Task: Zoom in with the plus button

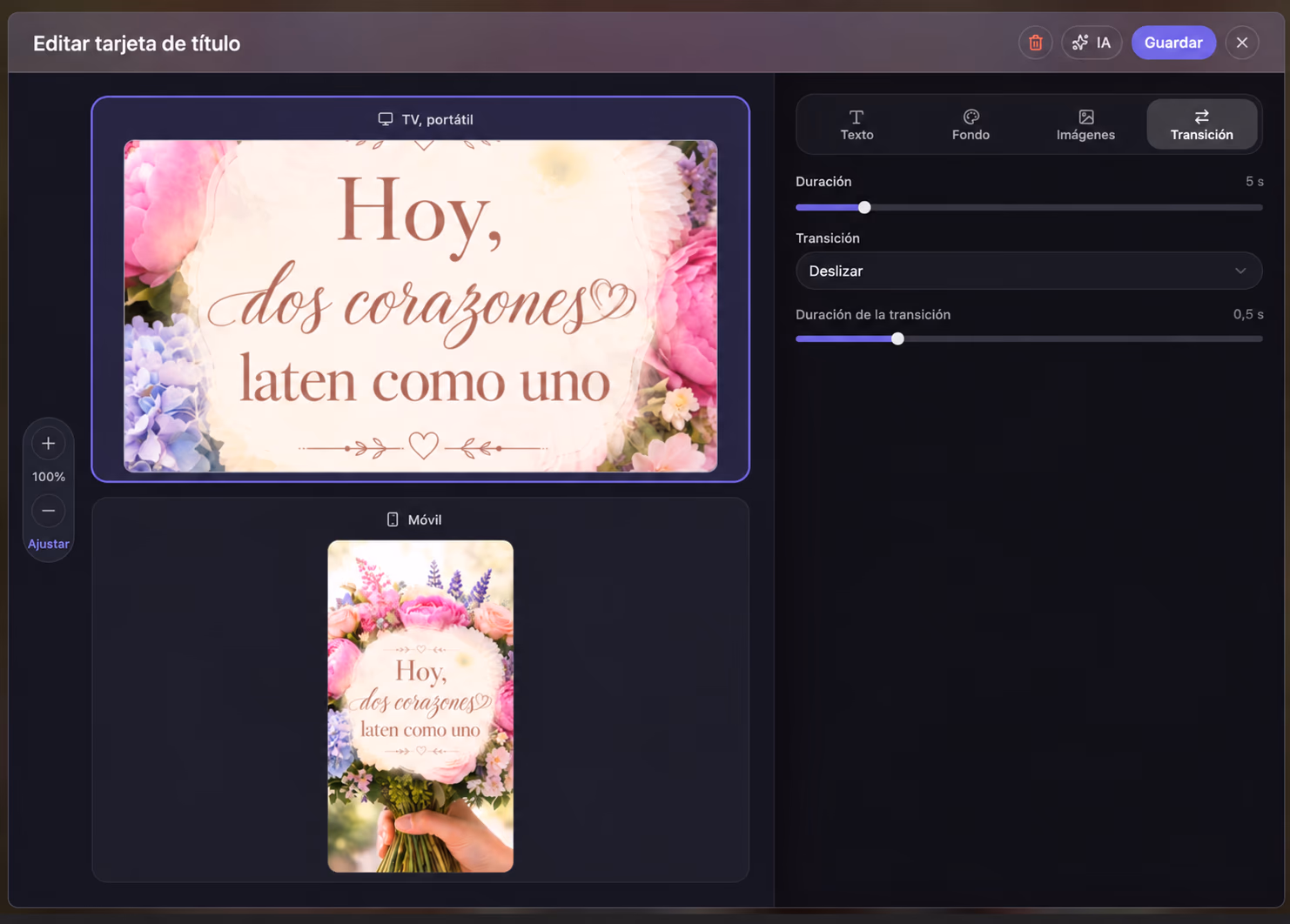Action: click(49, 444)
